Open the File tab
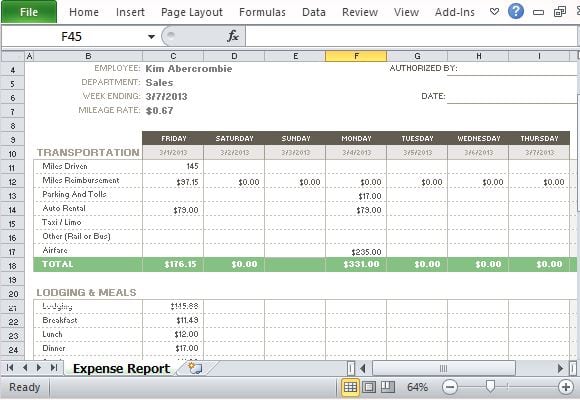The image size is (580, 400). 29,12
